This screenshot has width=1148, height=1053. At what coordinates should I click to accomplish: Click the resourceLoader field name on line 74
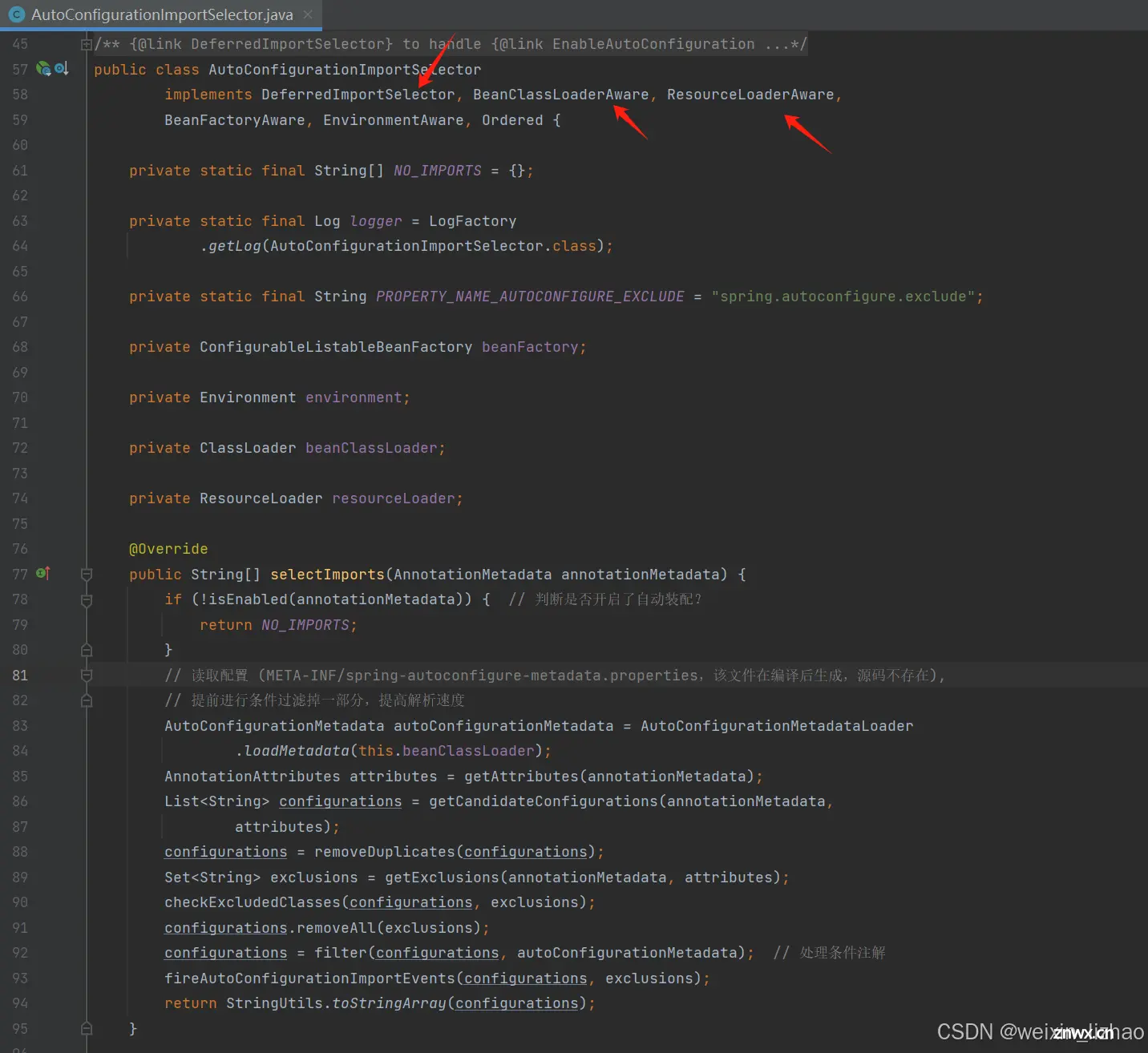pyautogui.click(x=393, y=498)
